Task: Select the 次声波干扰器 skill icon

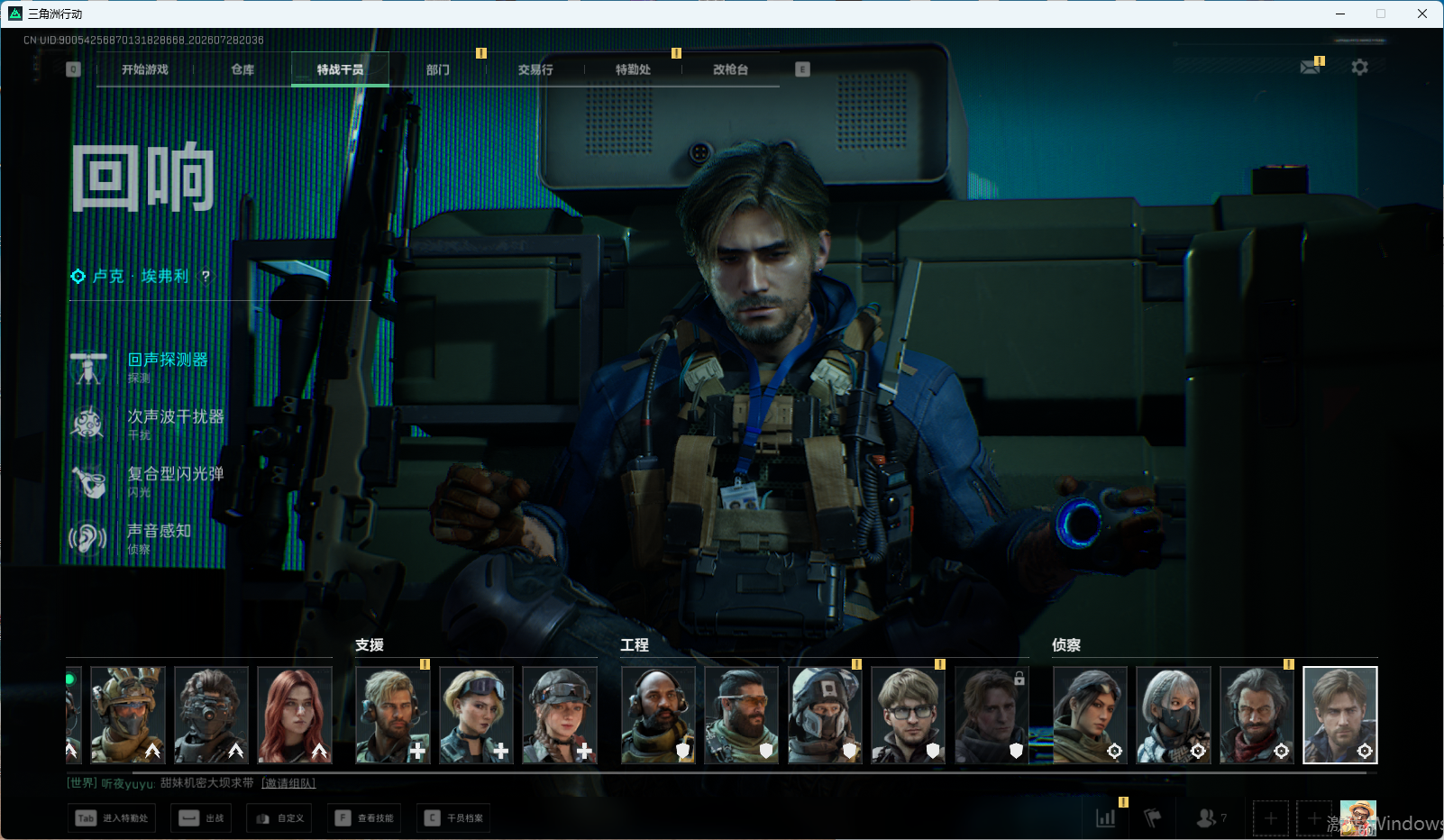Action: click(88, 424)
